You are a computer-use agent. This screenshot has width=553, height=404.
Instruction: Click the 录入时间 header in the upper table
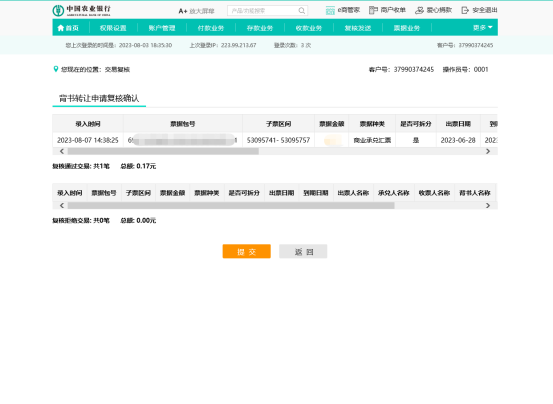(88, 124)
